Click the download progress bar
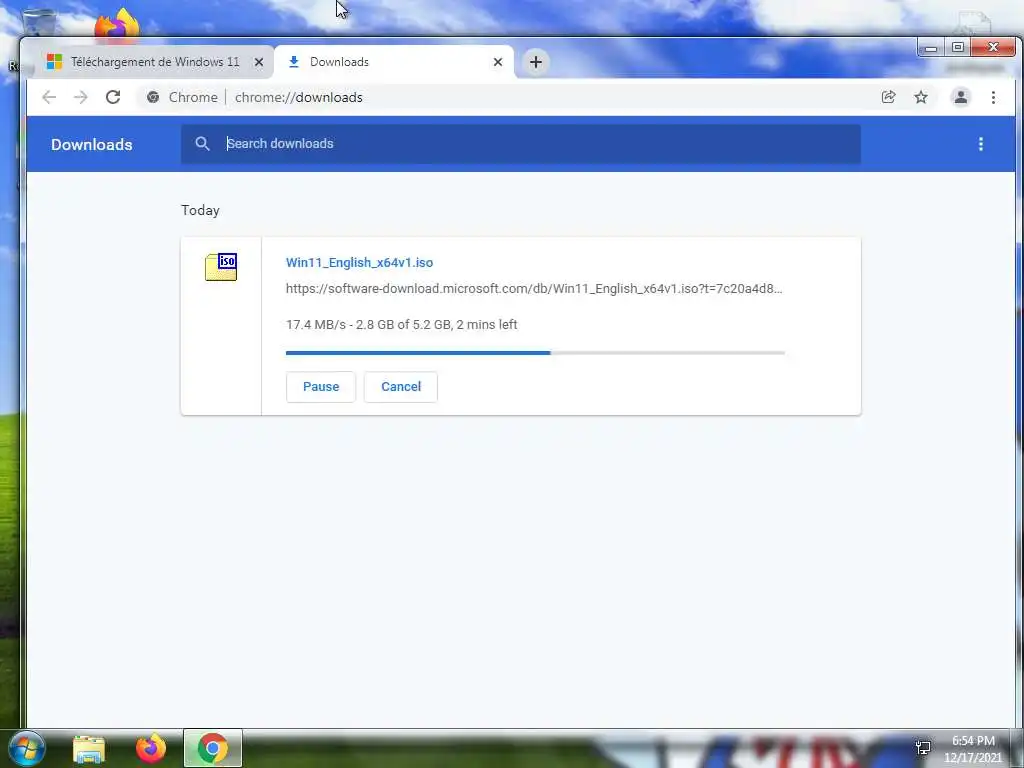Screen dimensions: 1024x768 point(535,353)
